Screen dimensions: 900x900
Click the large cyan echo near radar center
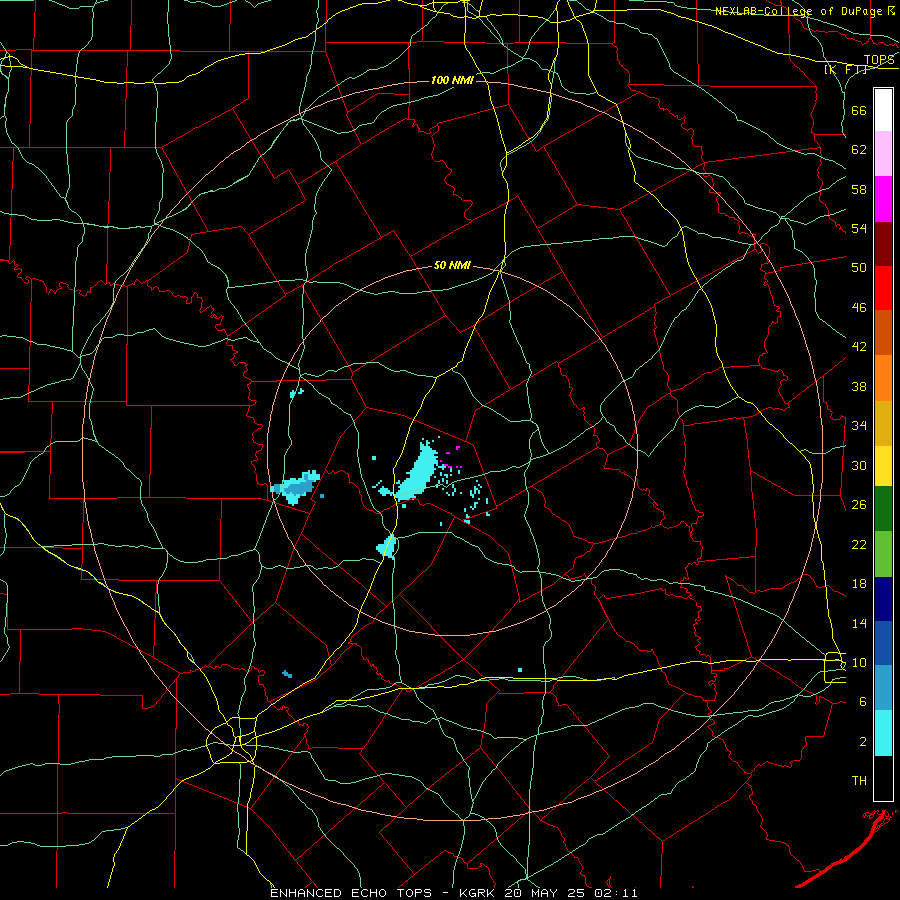click(x=418, y=475)
